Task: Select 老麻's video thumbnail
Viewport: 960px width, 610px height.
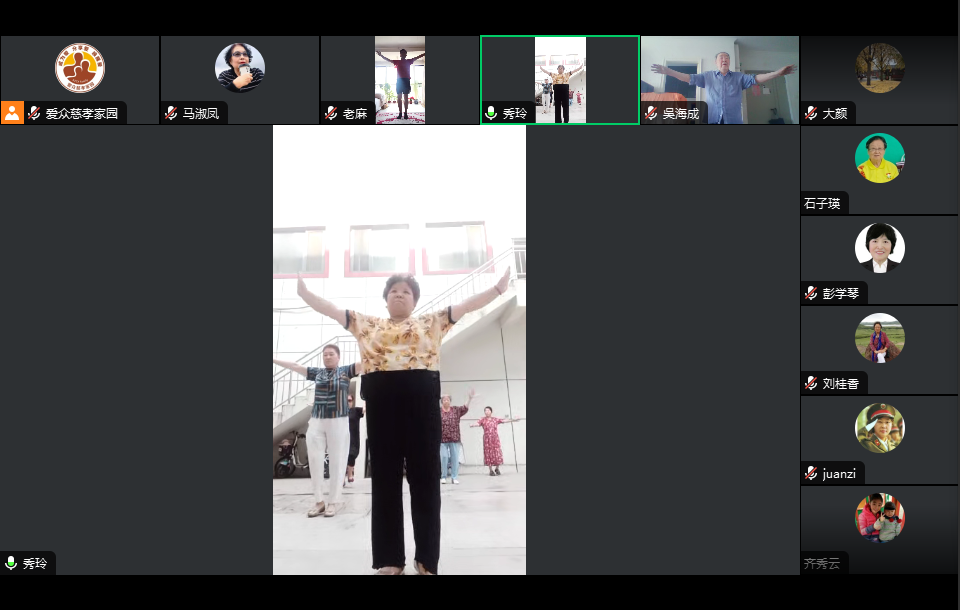Action: pyautogui.click(x=400, y=80)
